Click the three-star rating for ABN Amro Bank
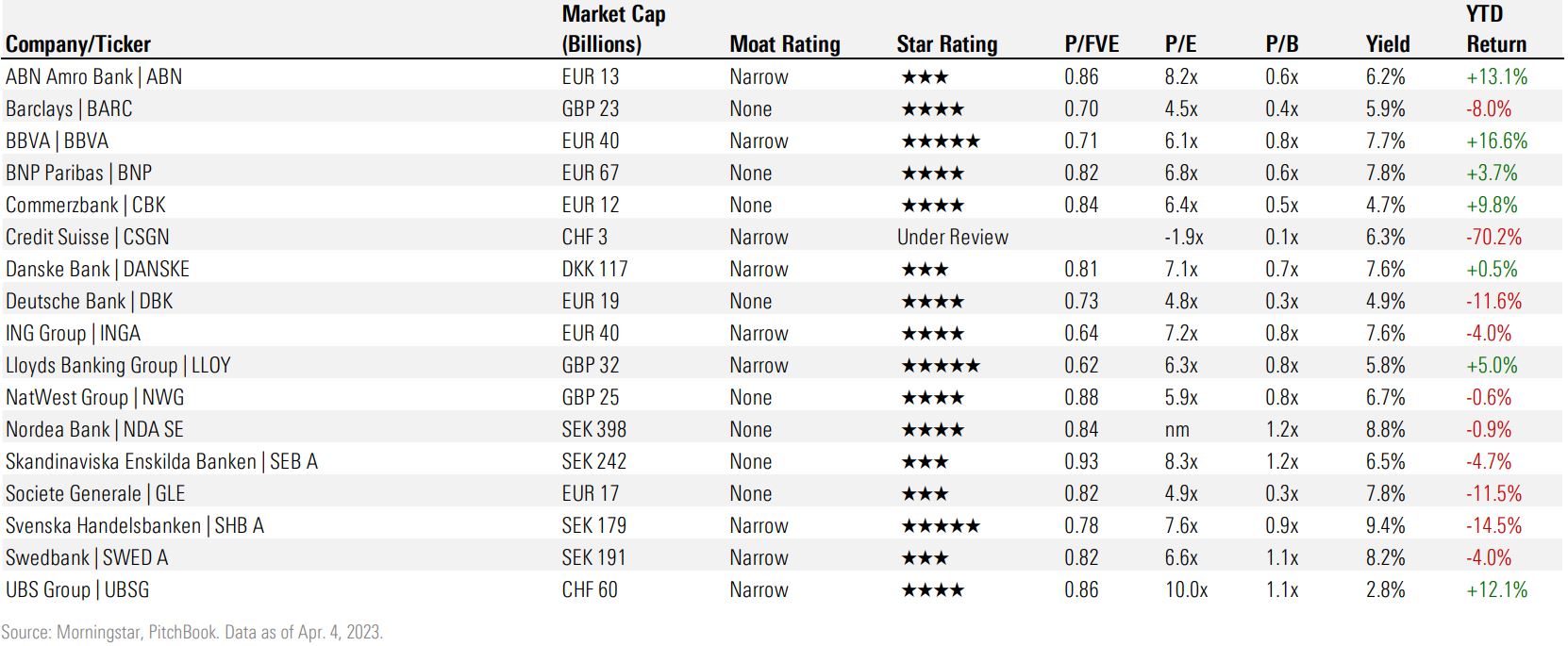 pos(925,77)
